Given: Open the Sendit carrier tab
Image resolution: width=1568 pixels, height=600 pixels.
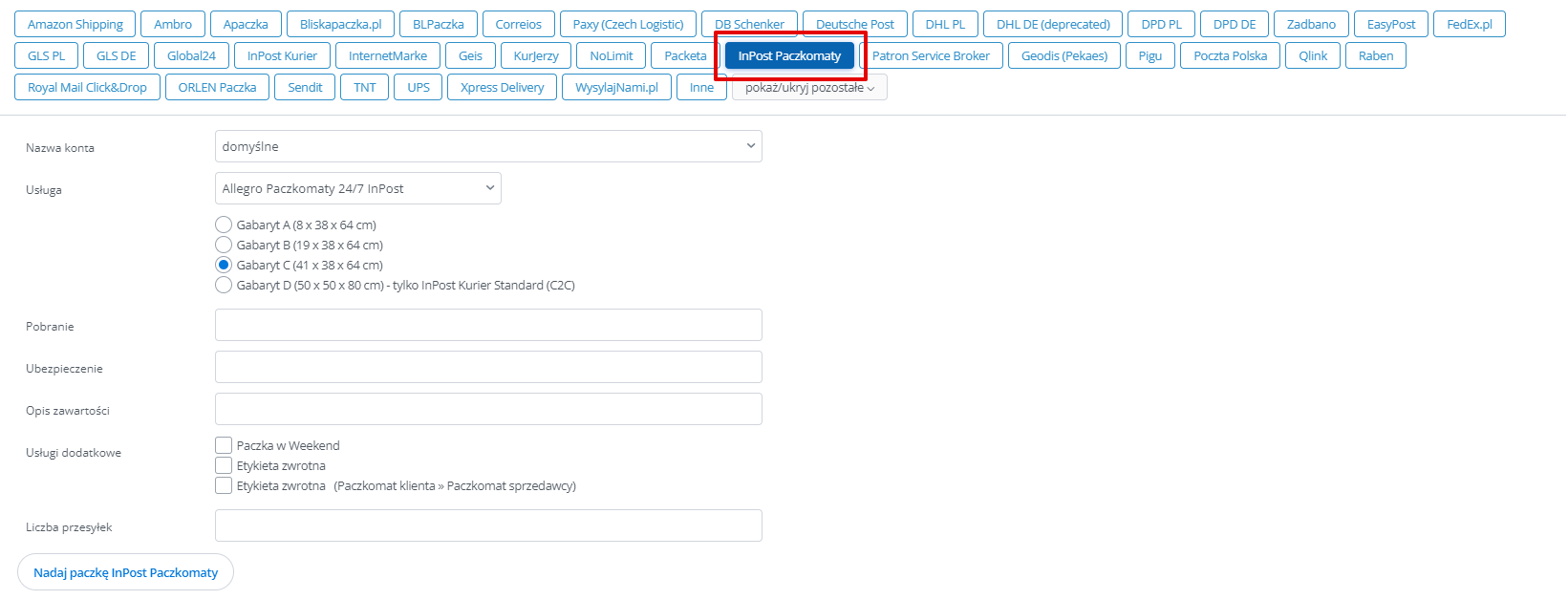Looking at the screenshot, I should click(x=305, y=87).
